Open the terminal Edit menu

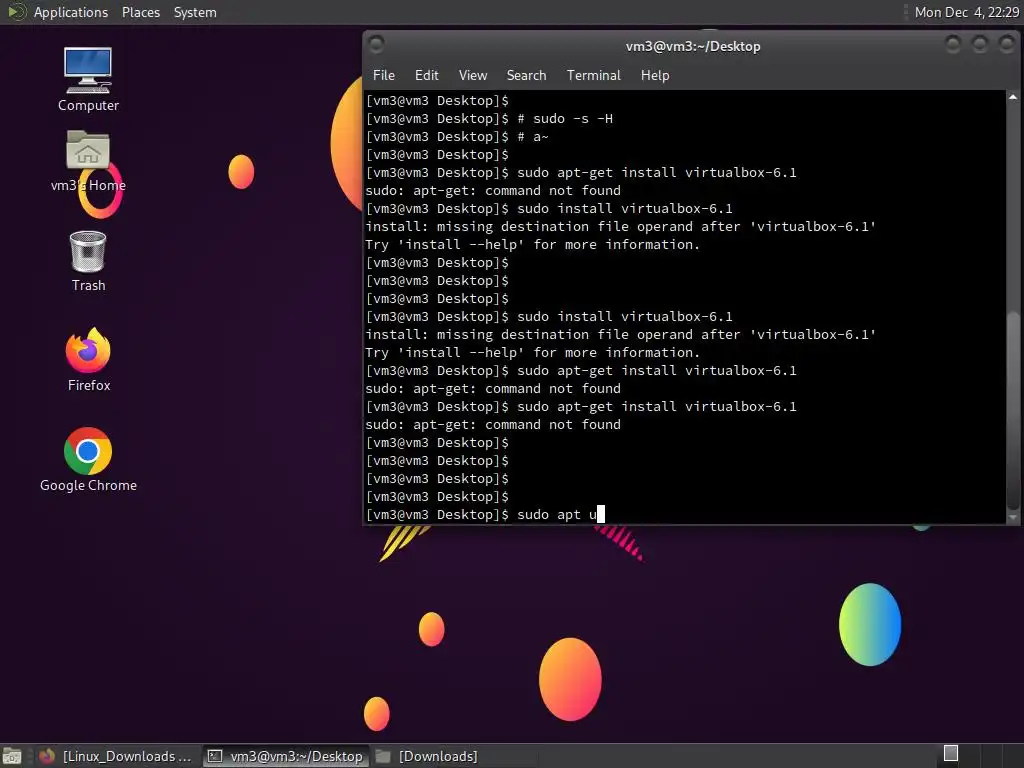[x=426, y=75]
